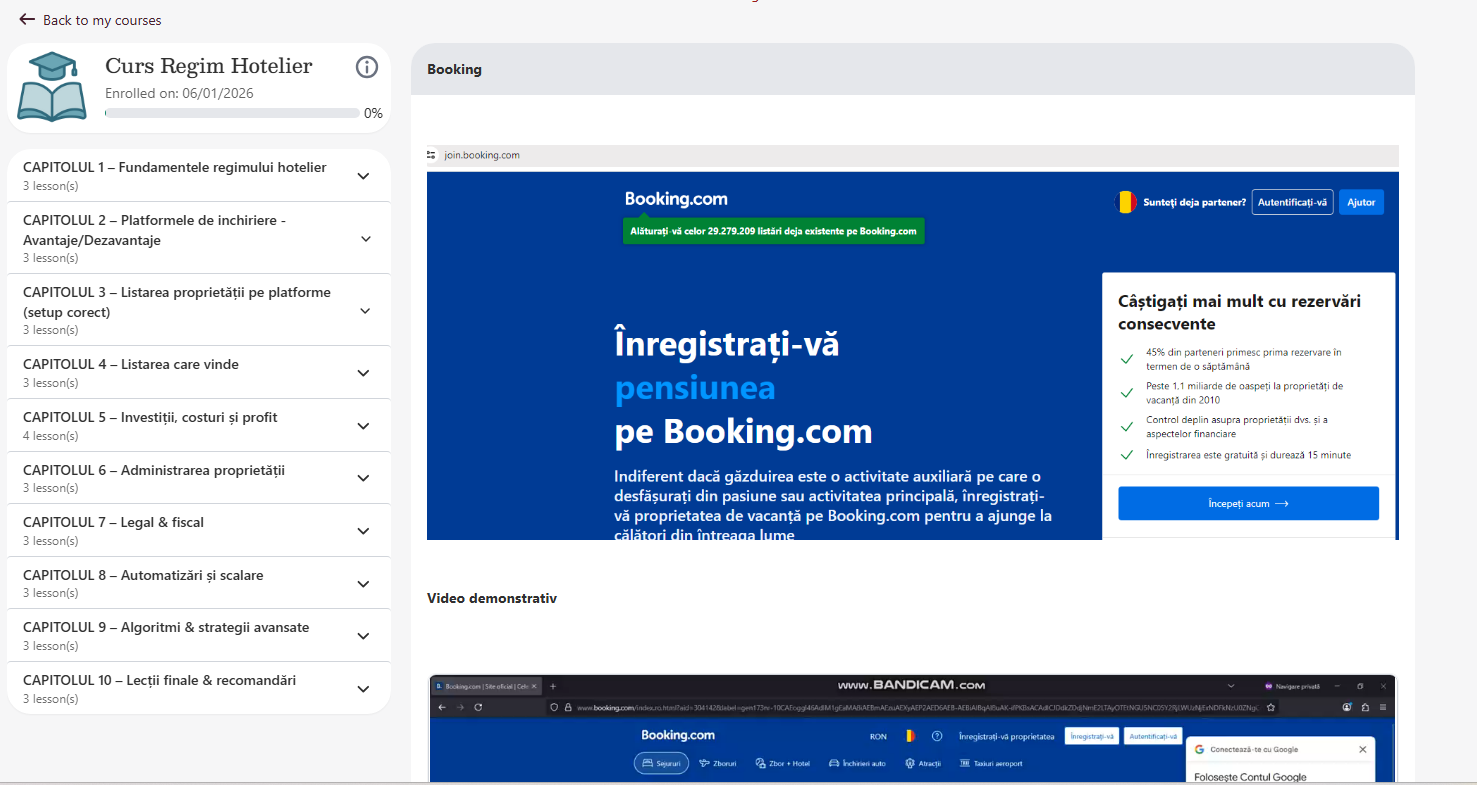Click the join.booking.com address text

pyautogui.click(x=482, y=155)
